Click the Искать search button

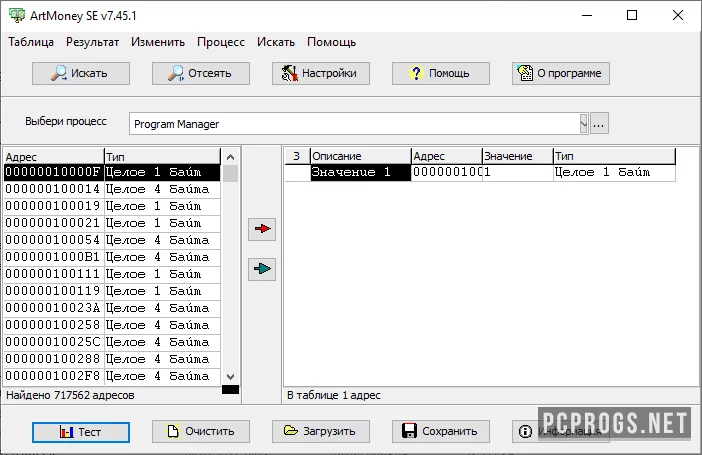coord(81,73)
